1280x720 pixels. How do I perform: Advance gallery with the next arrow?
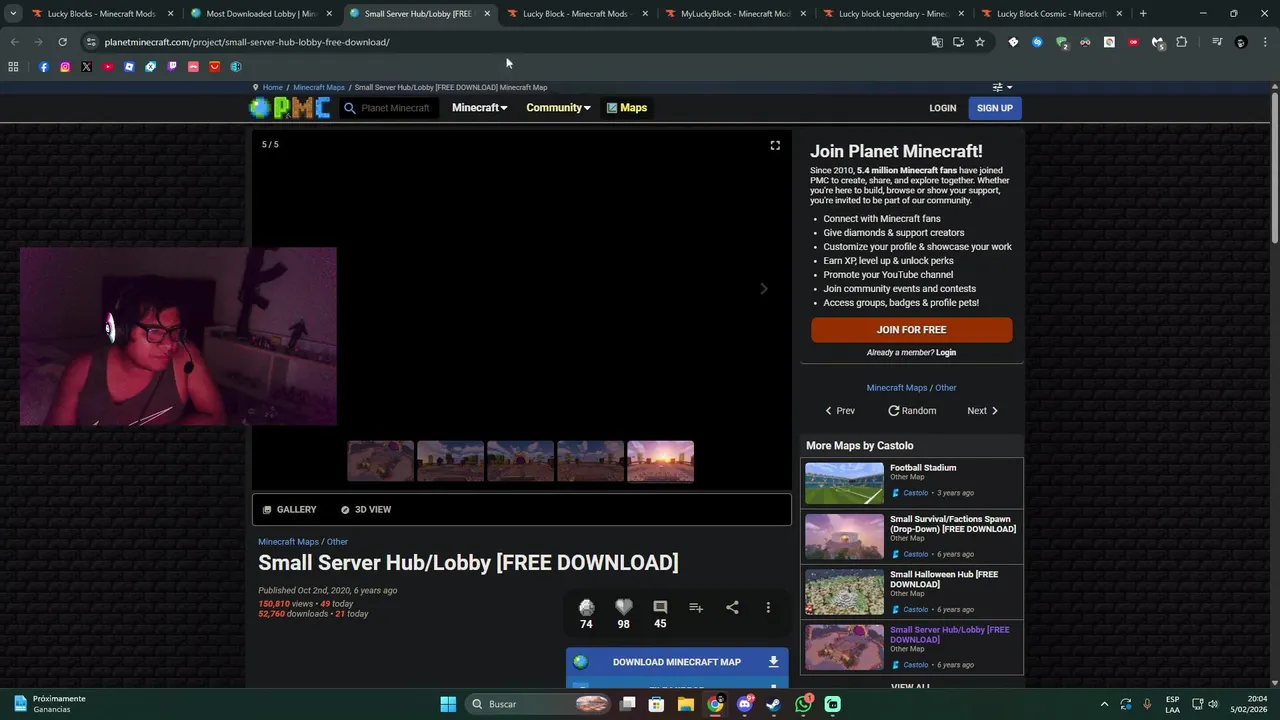[x=764, y=289]
